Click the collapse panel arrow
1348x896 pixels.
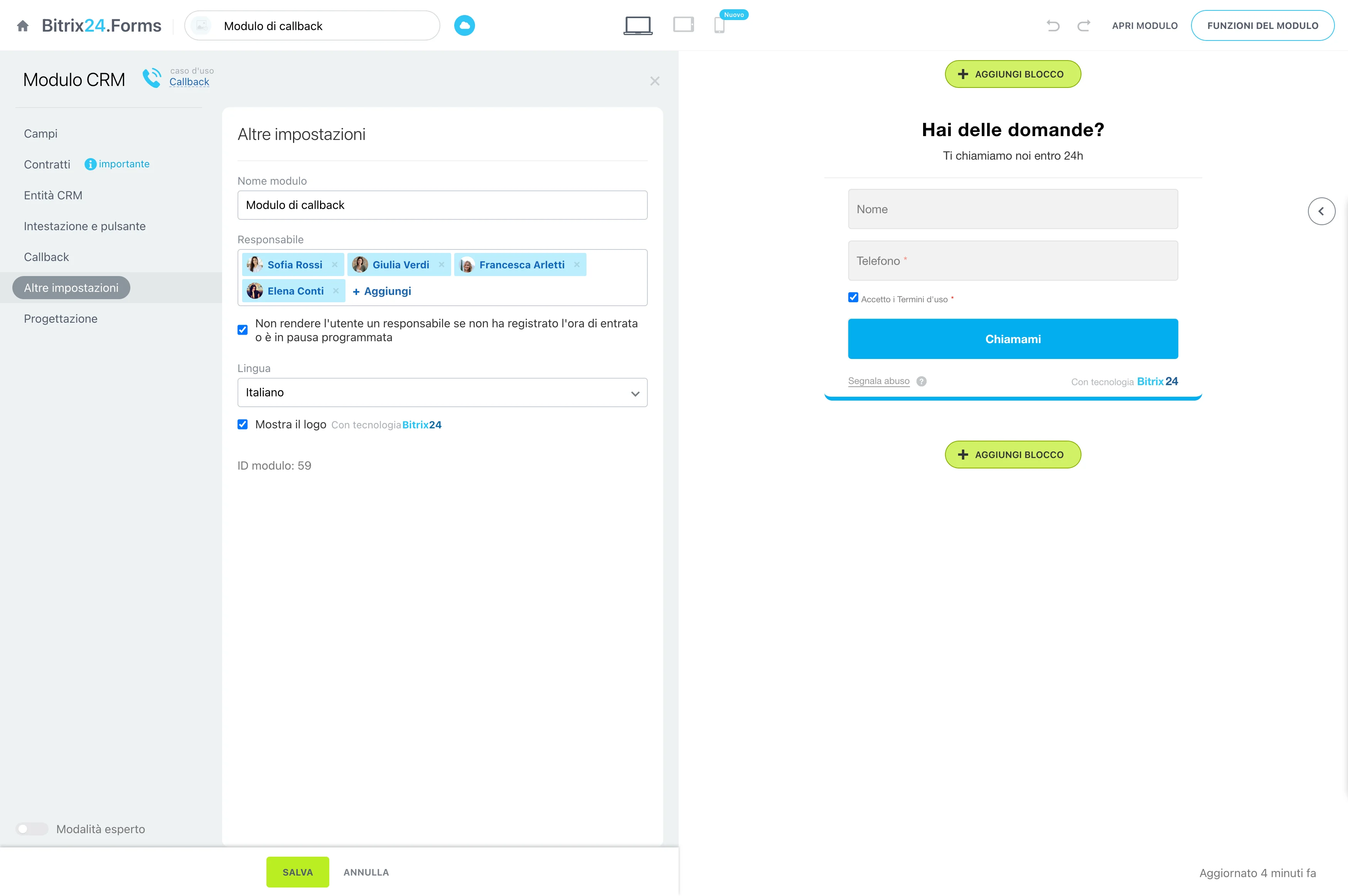coord(1322,211)
